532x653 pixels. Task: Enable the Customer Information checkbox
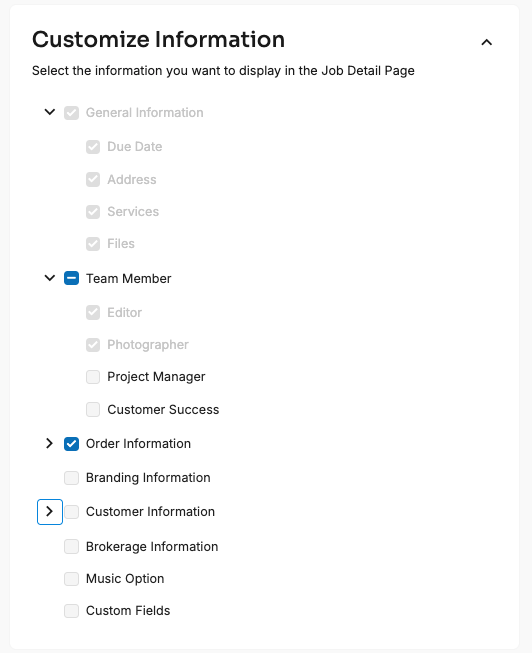pyautogui.click(x=72, y=512)
